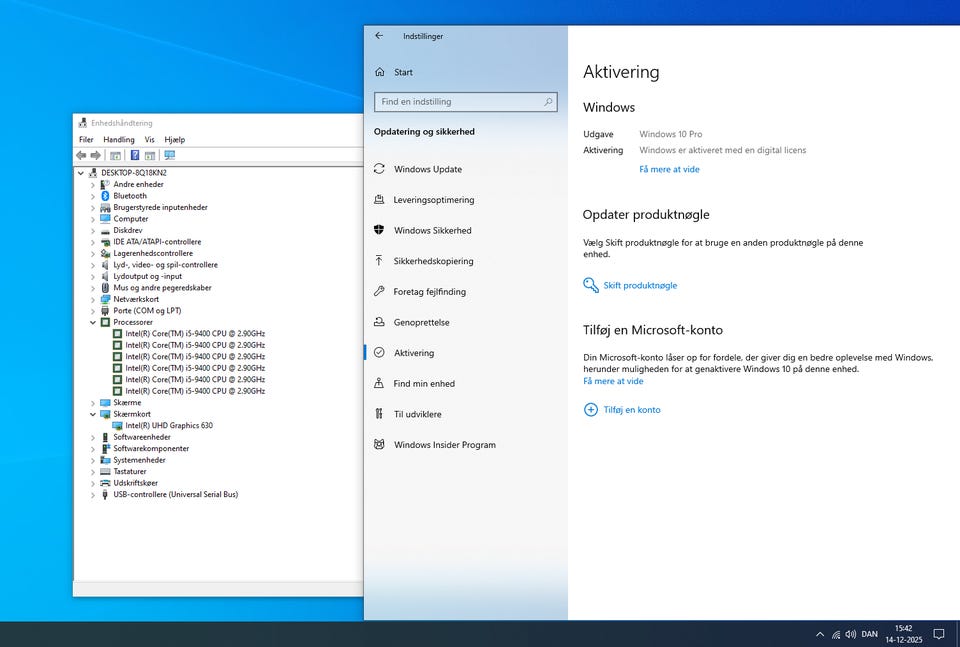
Task: Expand the USB-controllere category
Action: tap(93, 494)
